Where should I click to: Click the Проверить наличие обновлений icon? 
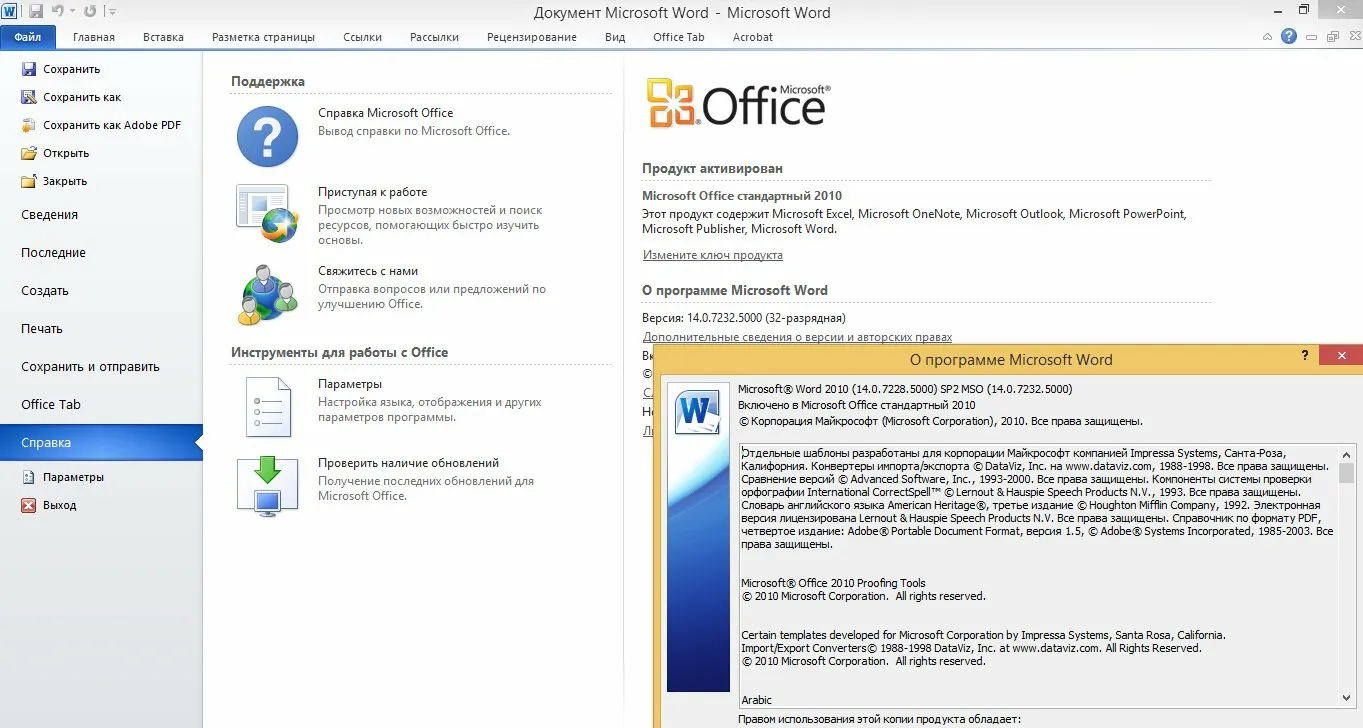click(x=267, y=485)
